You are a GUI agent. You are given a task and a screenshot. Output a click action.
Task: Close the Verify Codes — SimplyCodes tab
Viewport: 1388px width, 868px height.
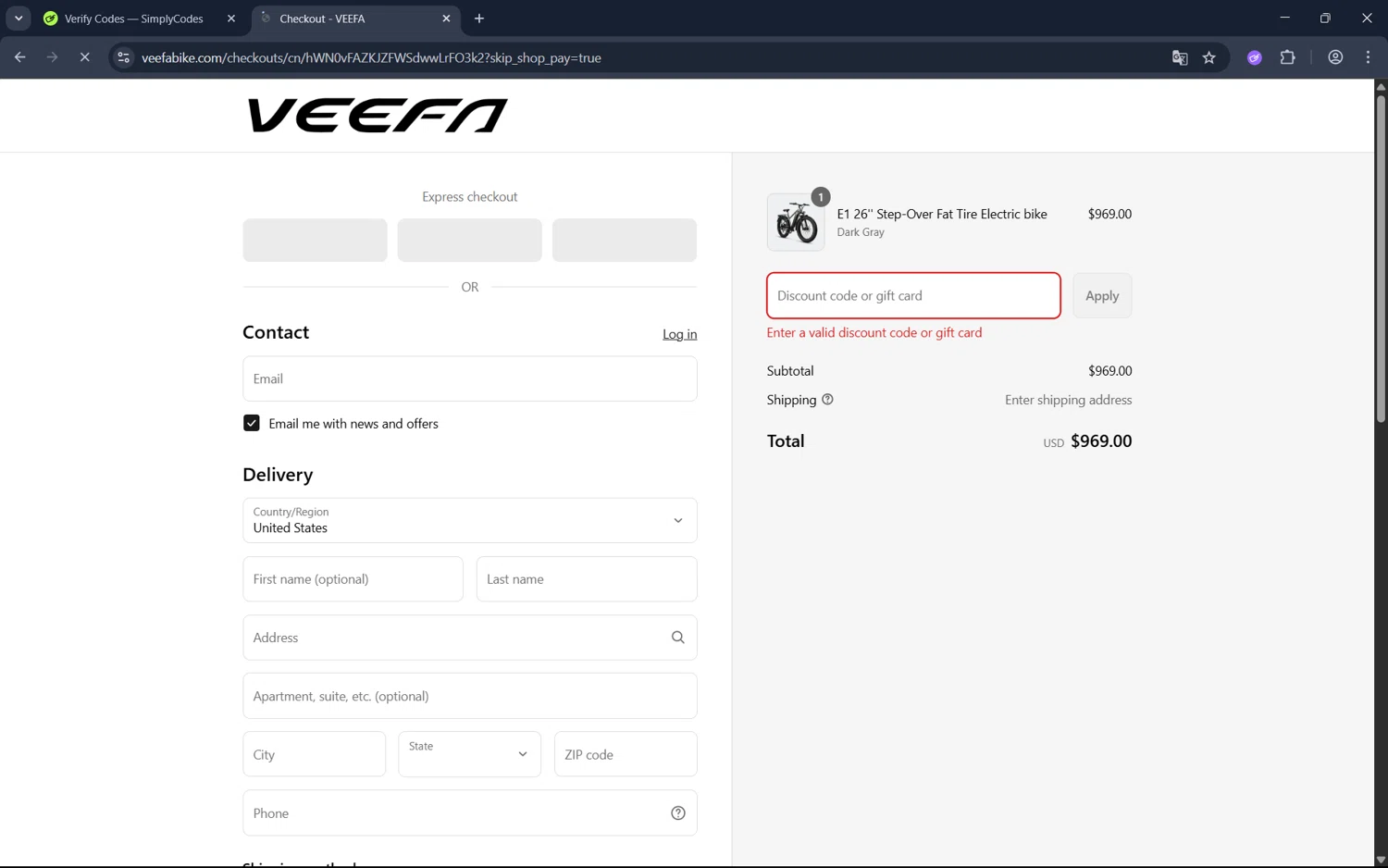(231, 19)
